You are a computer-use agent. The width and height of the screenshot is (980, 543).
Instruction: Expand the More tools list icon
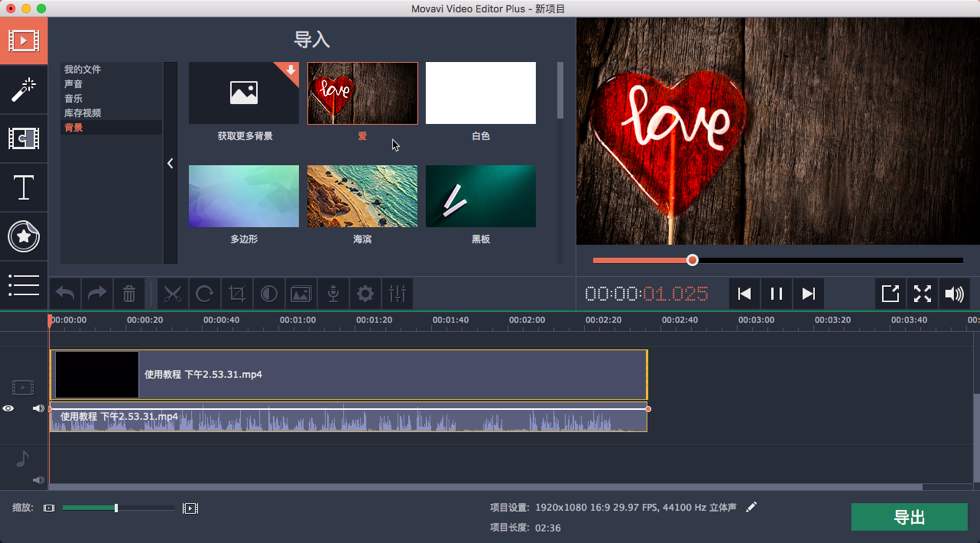pyautogui.click(x=24, y=285)
